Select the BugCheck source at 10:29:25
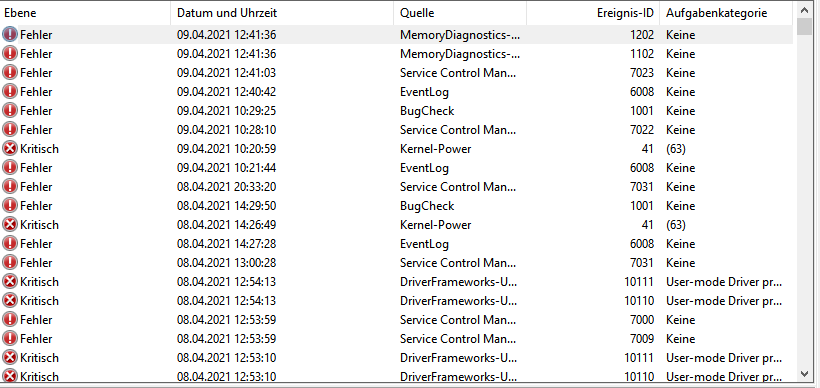The image size is (820, 388). [427, 111]
